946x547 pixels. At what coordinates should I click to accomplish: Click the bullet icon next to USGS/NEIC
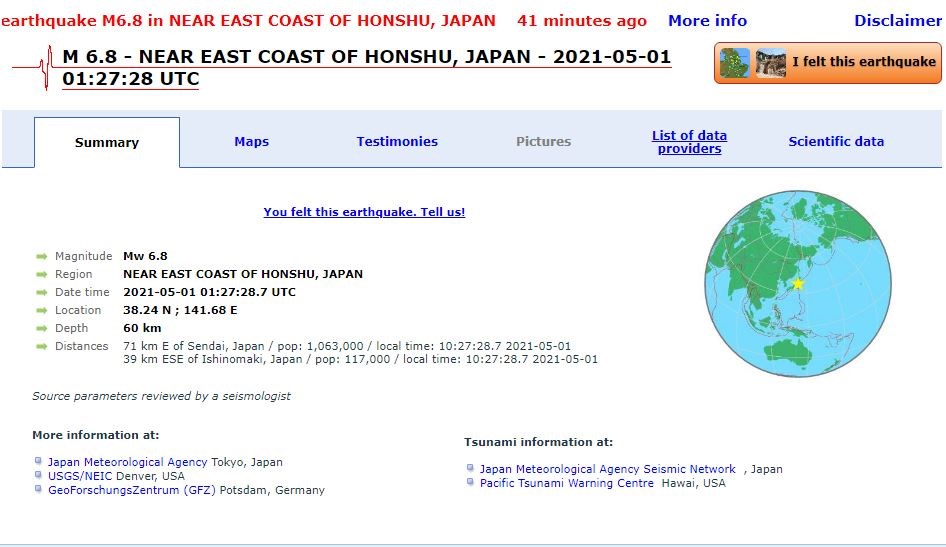point(39,476)
